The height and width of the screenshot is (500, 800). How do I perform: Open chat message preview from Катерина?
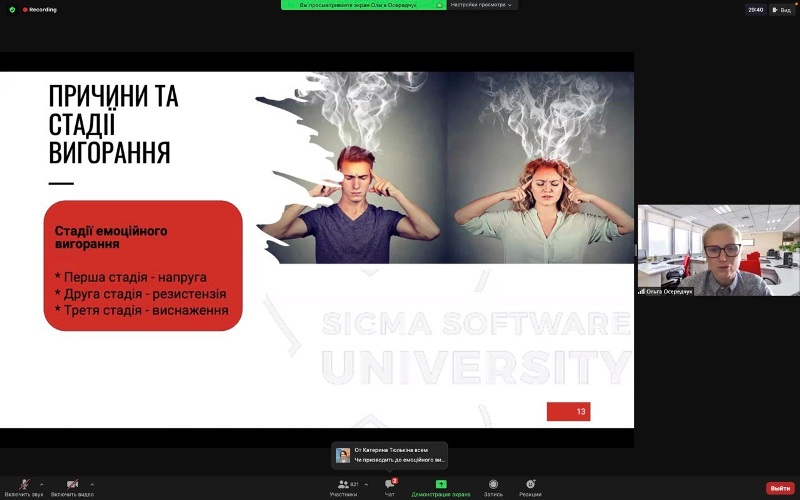coord(390,455)
